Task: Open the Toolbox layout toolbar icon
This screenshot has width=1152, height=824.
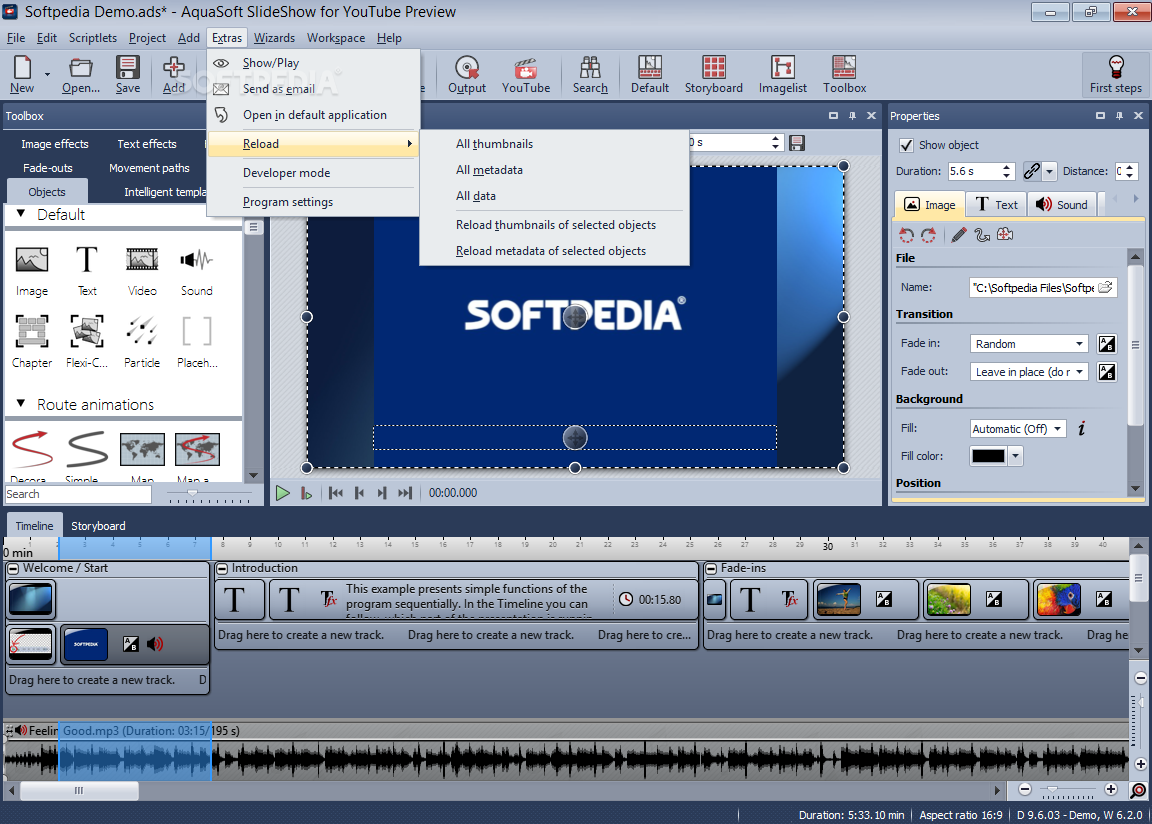Action: [x=844, y=74]
